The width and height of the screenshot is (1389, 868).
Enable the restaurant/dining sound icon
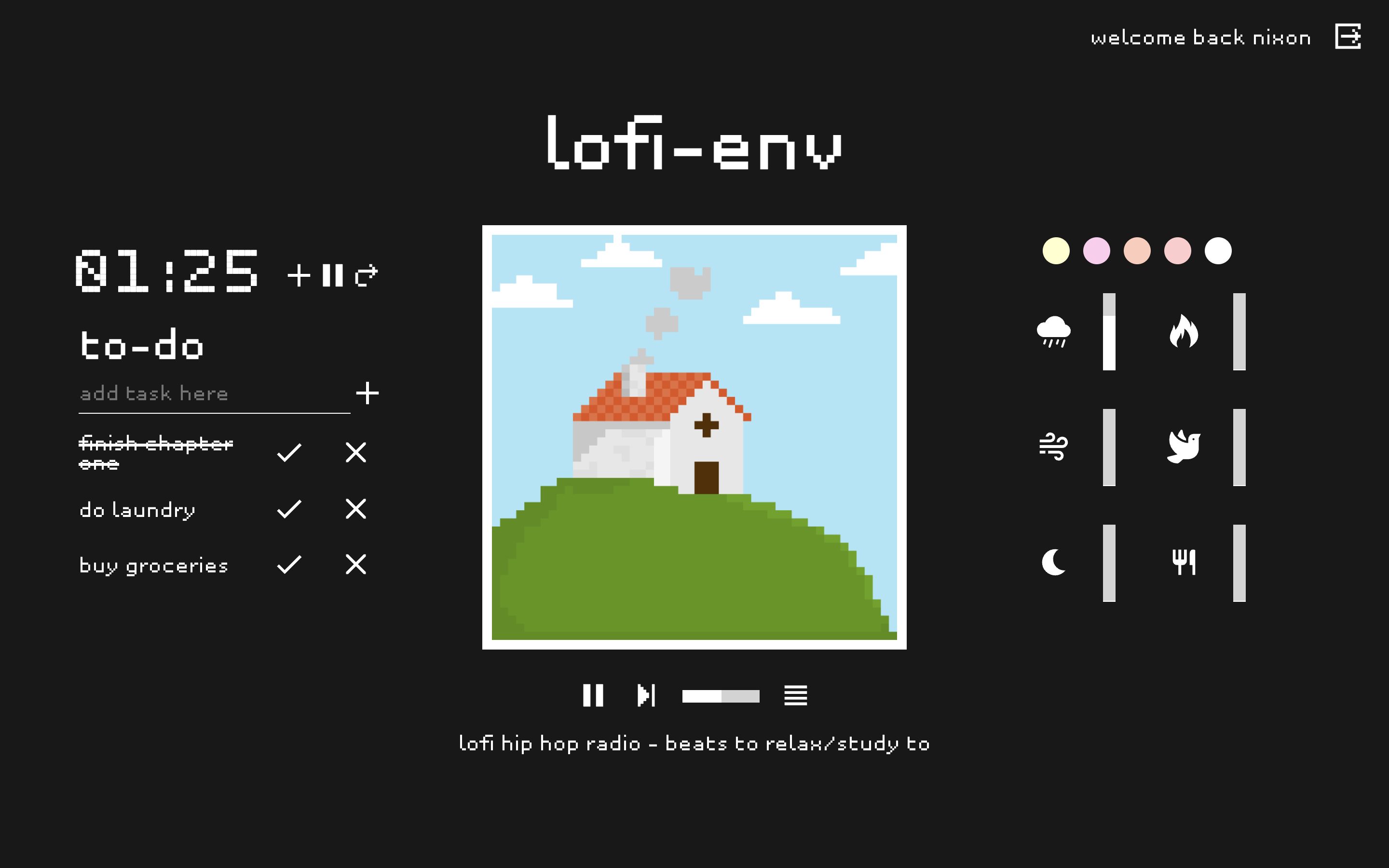1183,562
